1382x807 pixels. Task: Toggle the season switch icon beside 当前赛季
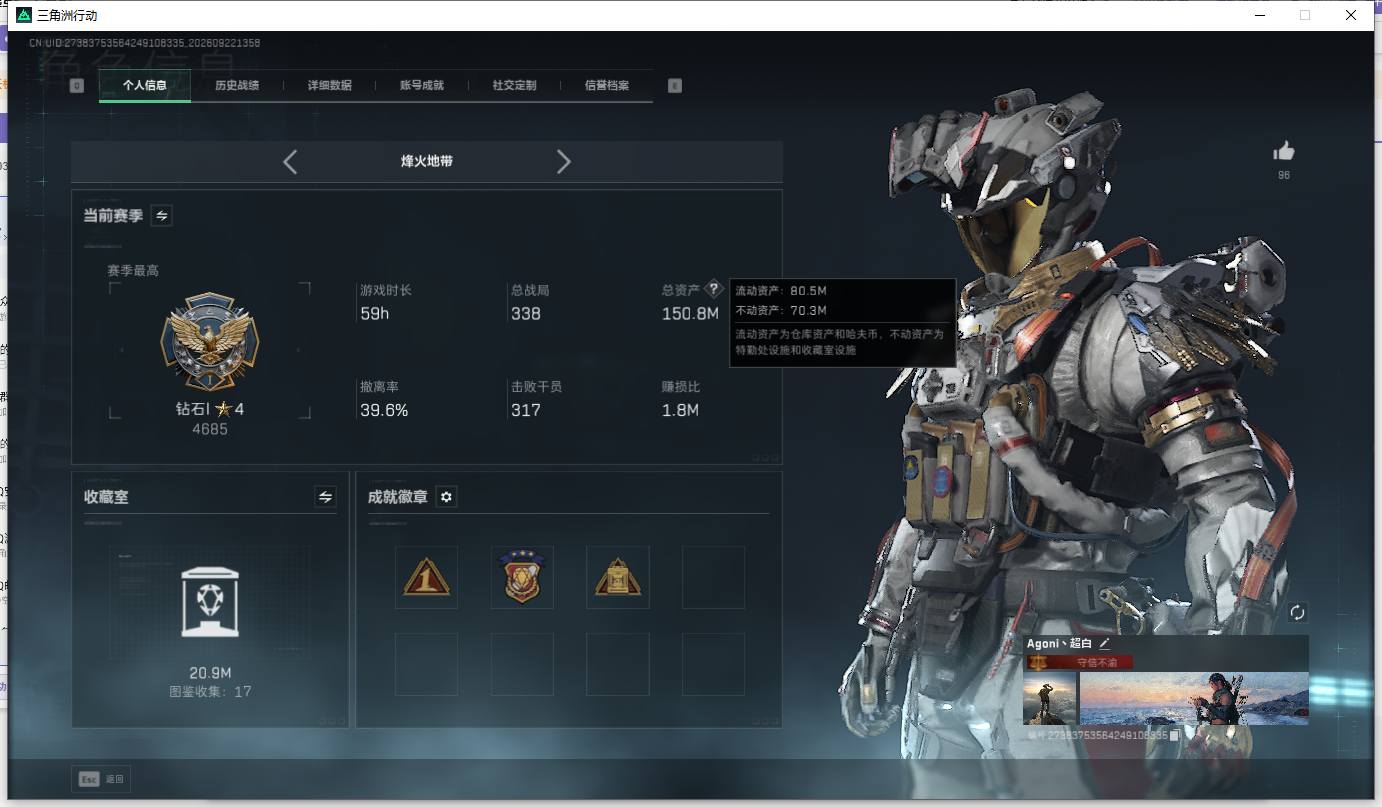pos(161,215)
